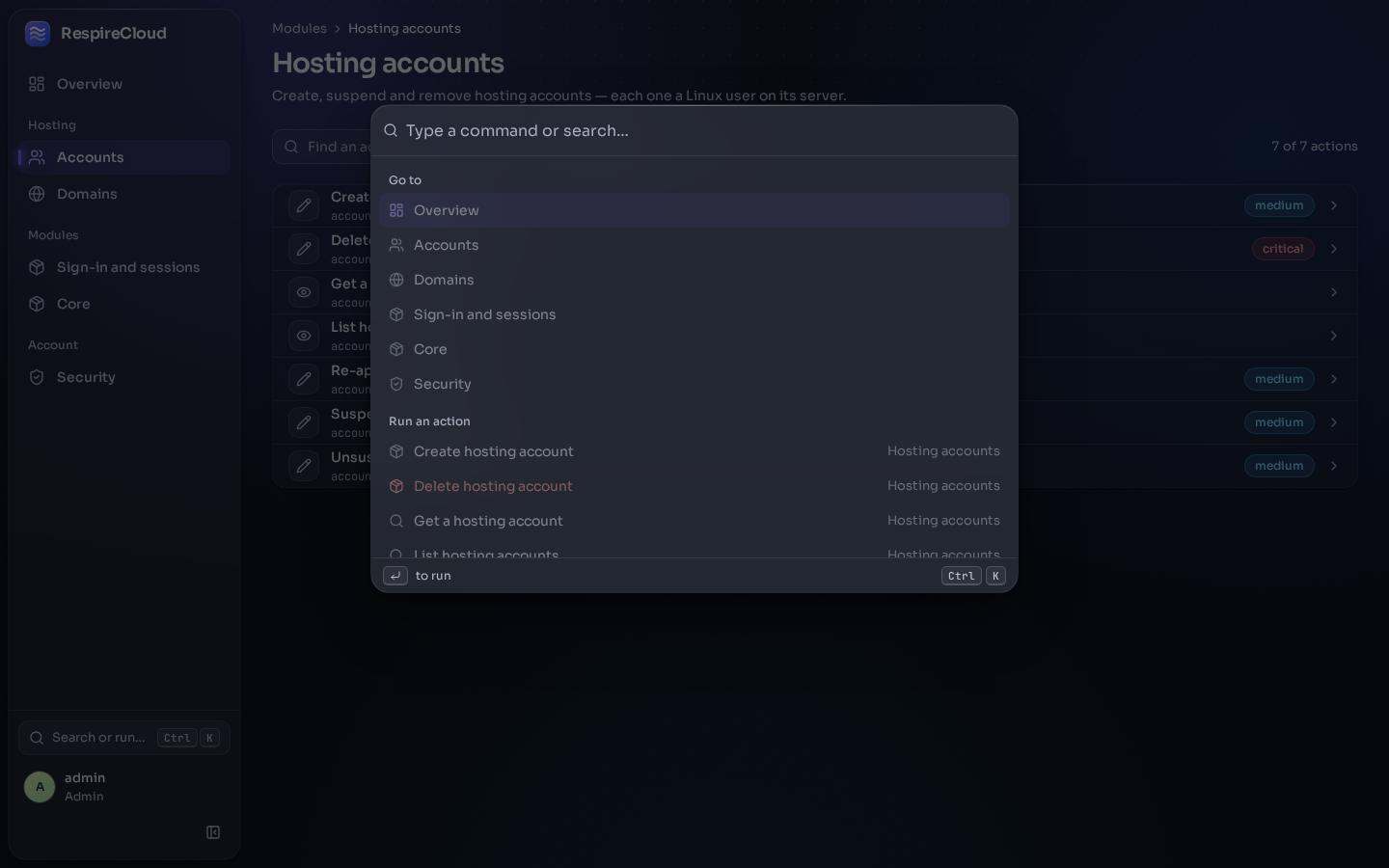Click the RespireCloud logo icon
This screenshot has height=868, width=1389.
[x=38, y=34]
